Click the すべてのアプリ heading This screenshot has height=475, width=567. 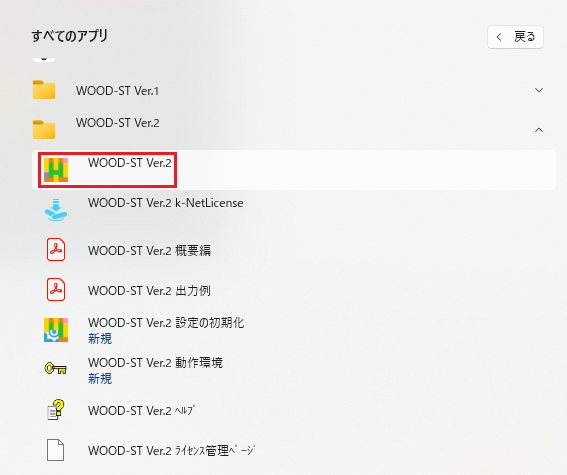(70, 36)
